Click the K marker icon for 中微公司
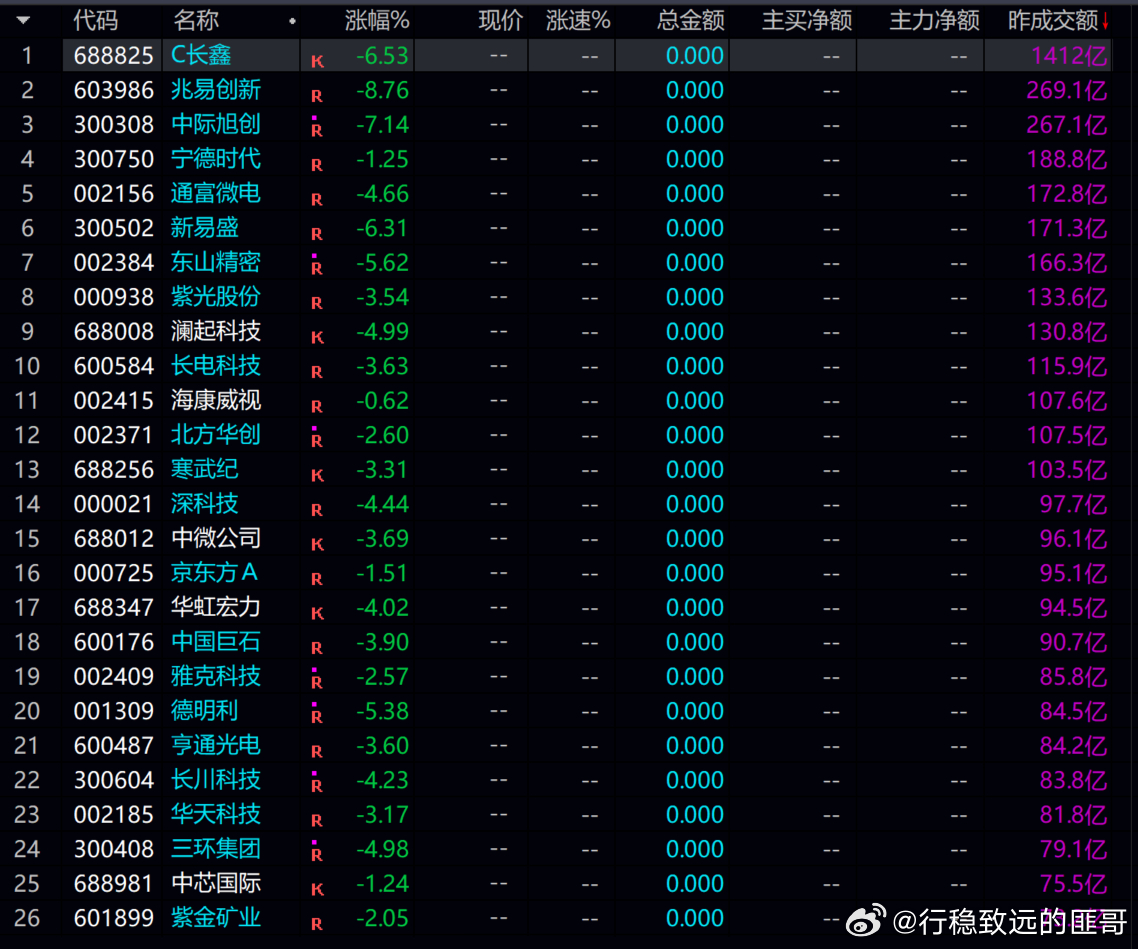The image size is (1138, 949). point(317,544)
